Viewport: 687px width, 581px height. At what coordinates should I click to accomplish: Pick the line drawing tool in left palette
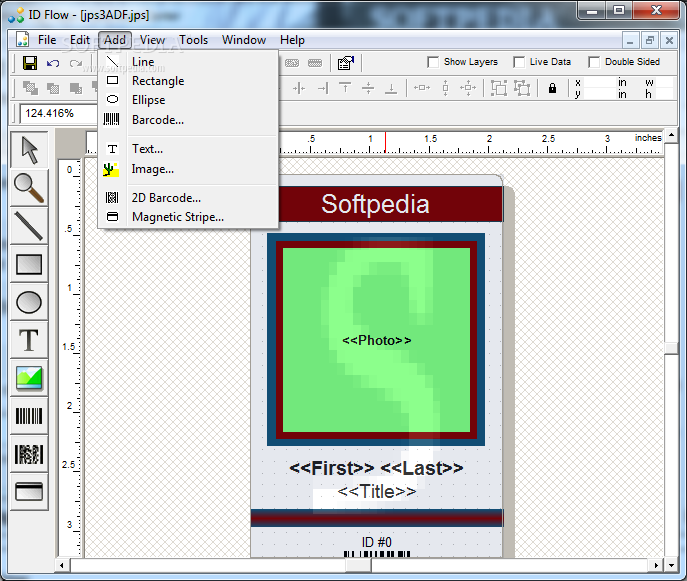click(29, 226)
